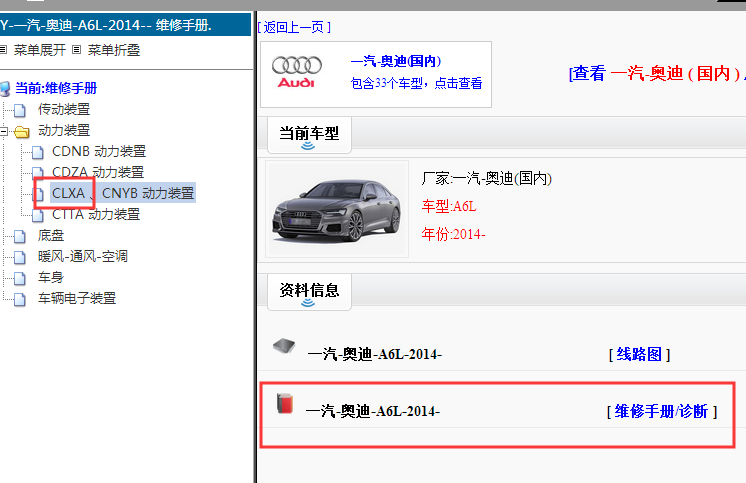Screen dimensions: 746x483
Task: Click the grey chip icon for 线路图
Action: (x=284, y=346)
